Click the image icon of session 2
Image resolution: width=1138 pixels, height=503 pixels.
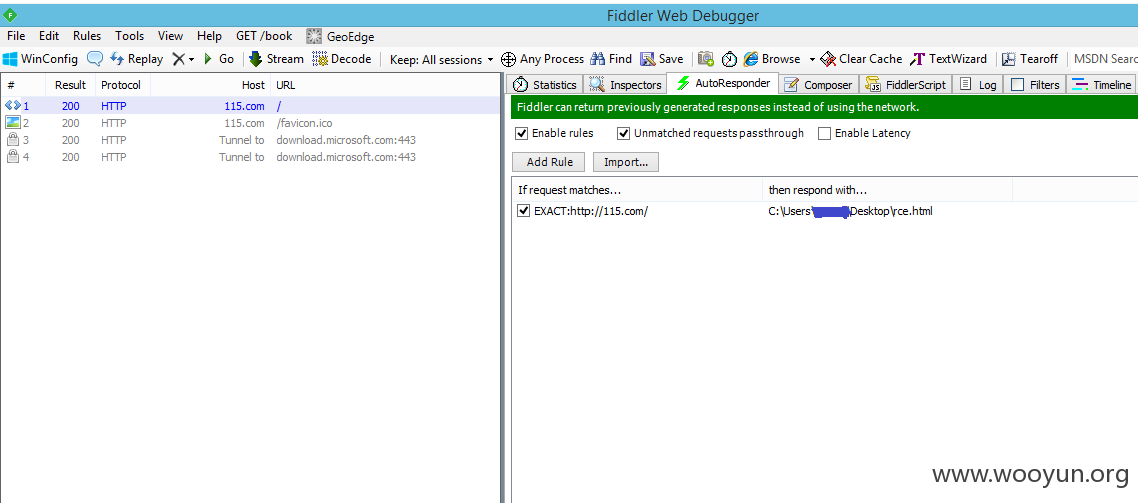(x=12, y=123)
